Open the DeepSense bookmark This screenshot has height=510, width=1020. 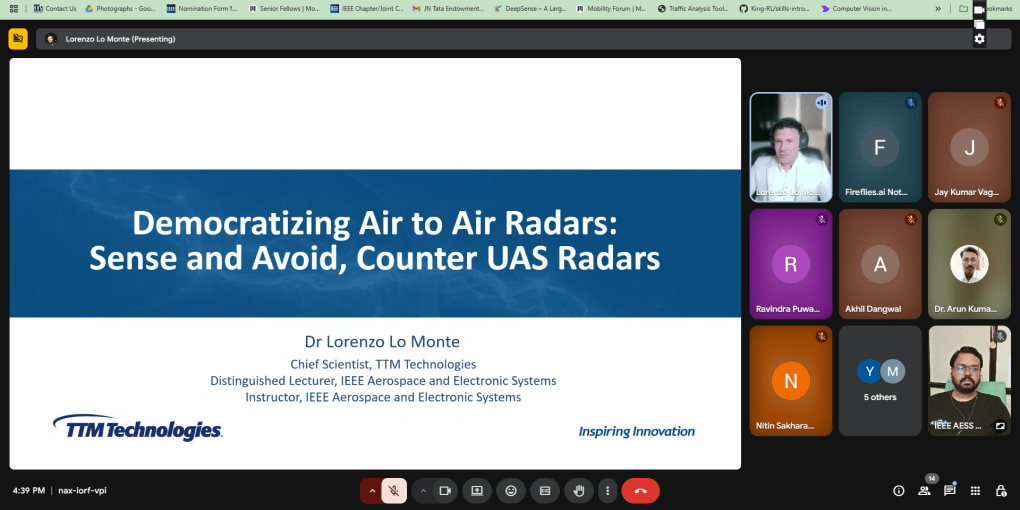coord(530,8)
